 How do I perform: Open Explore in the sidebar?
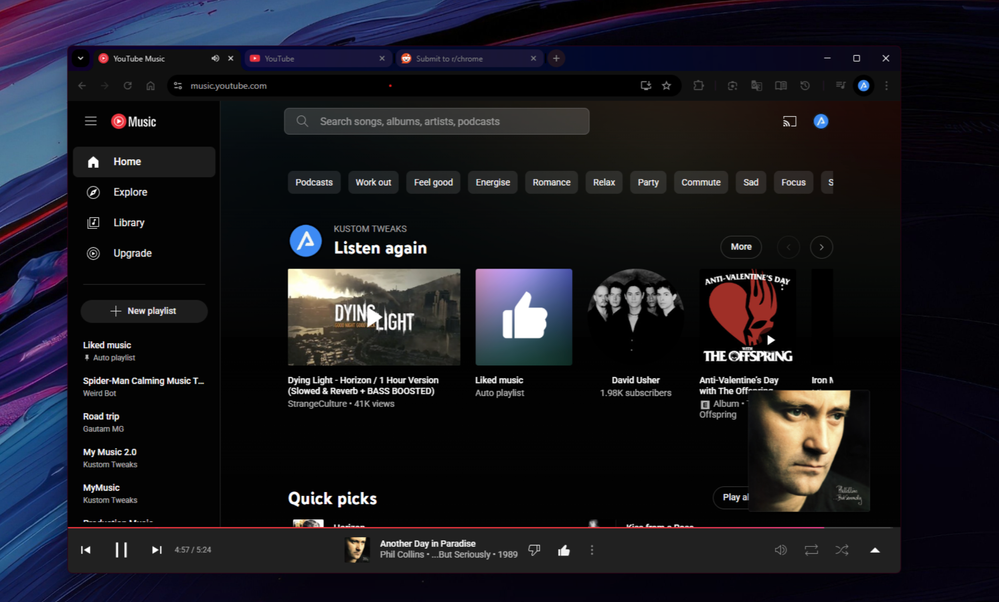tap(144, 192)
